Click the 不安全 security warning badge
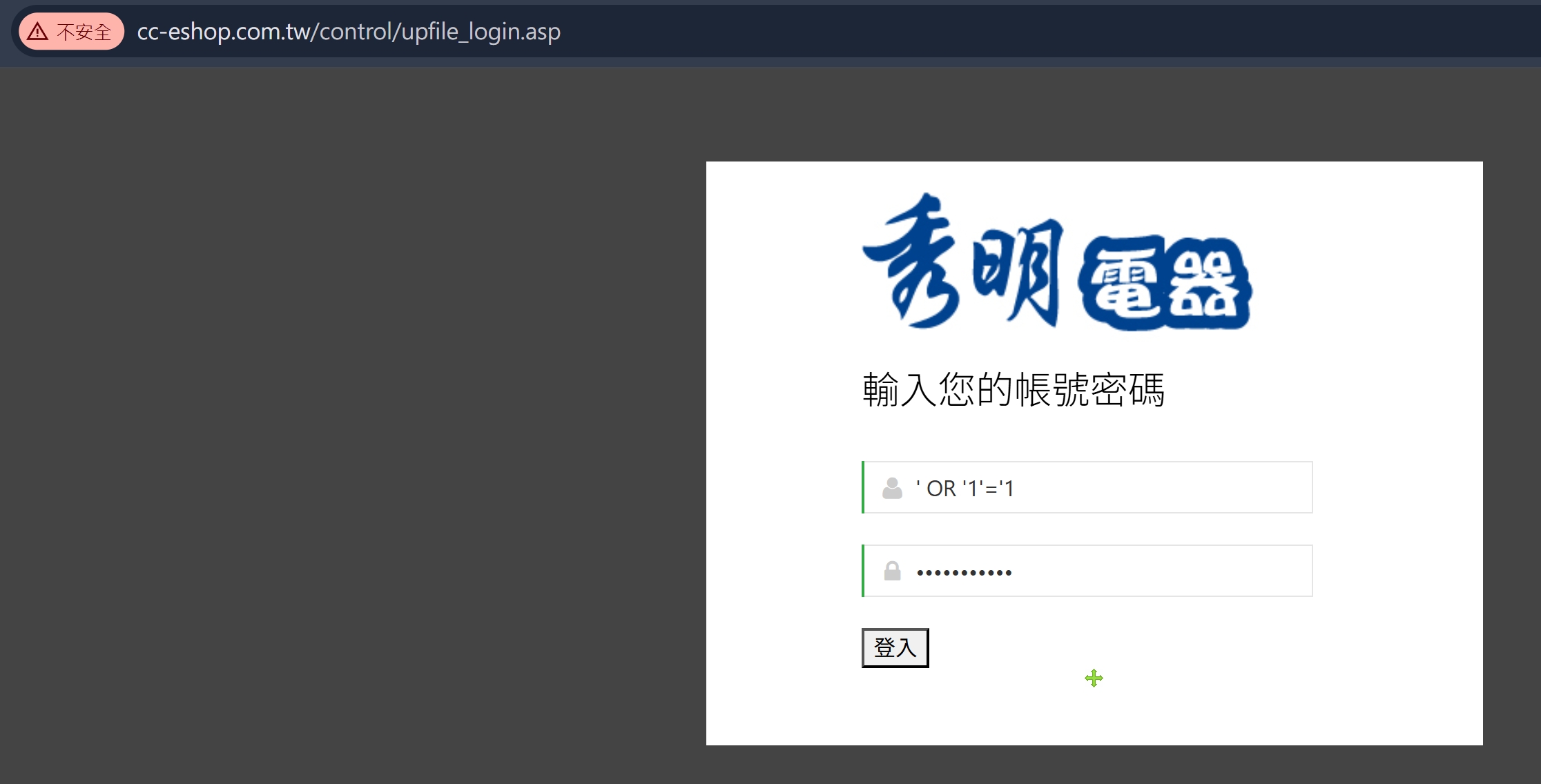The height and width of the screenshot is (784, 1541). (71, 32)
